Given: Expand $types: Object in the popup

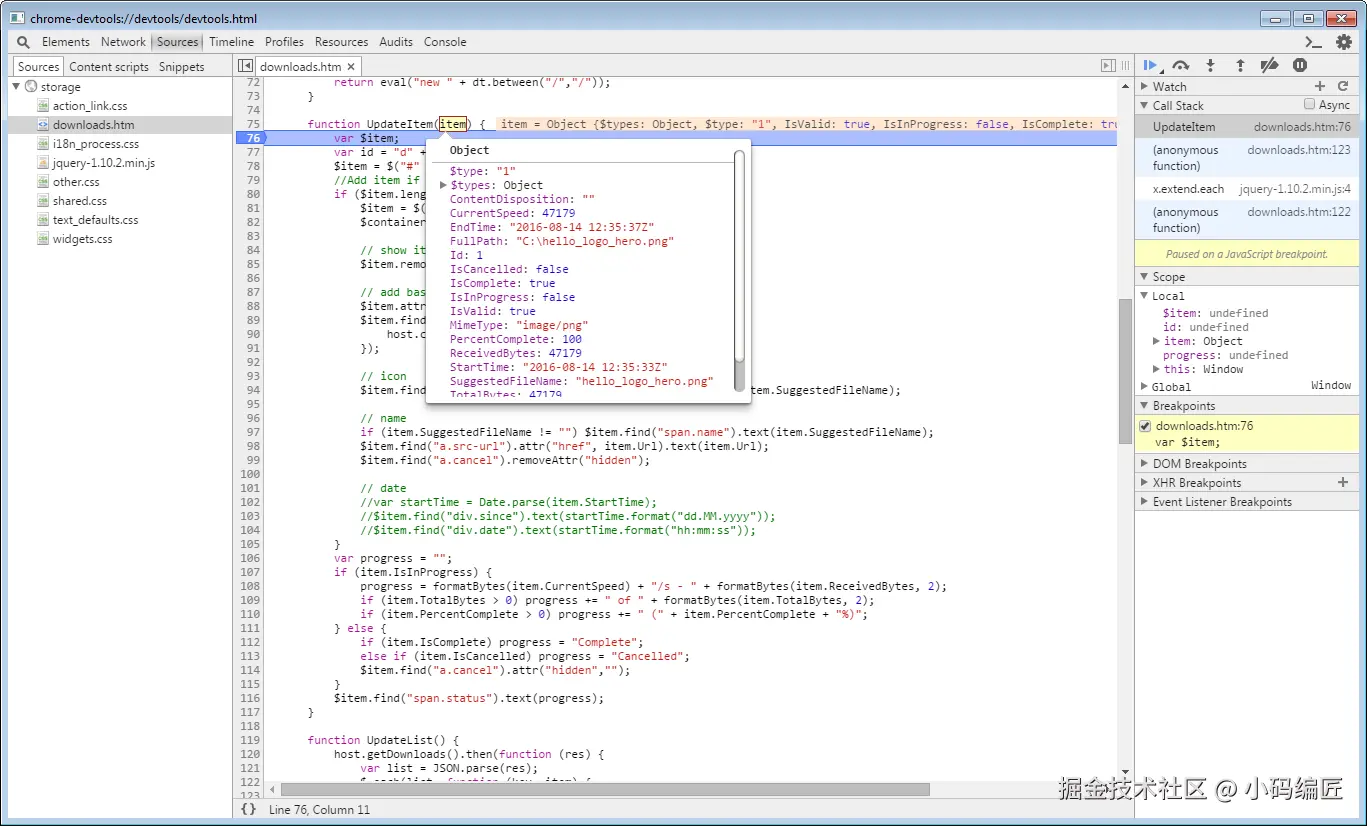Looking at the screenshot, I should coord(444,185).
